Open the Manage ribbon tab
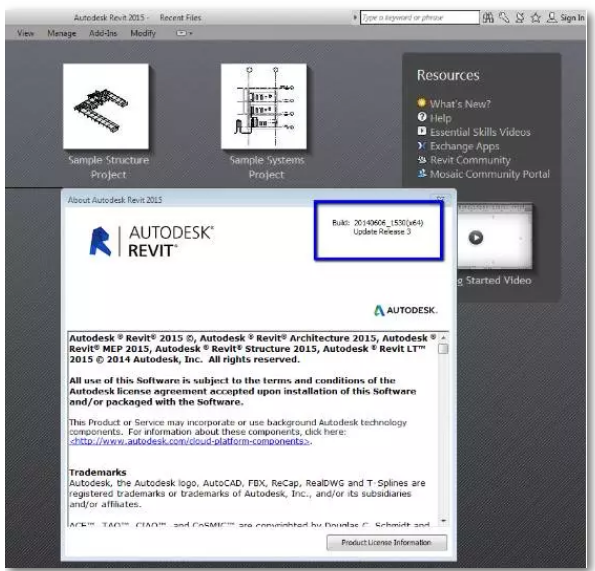The height and width of the screenshot is (571, 595). [x=61, y=33]
